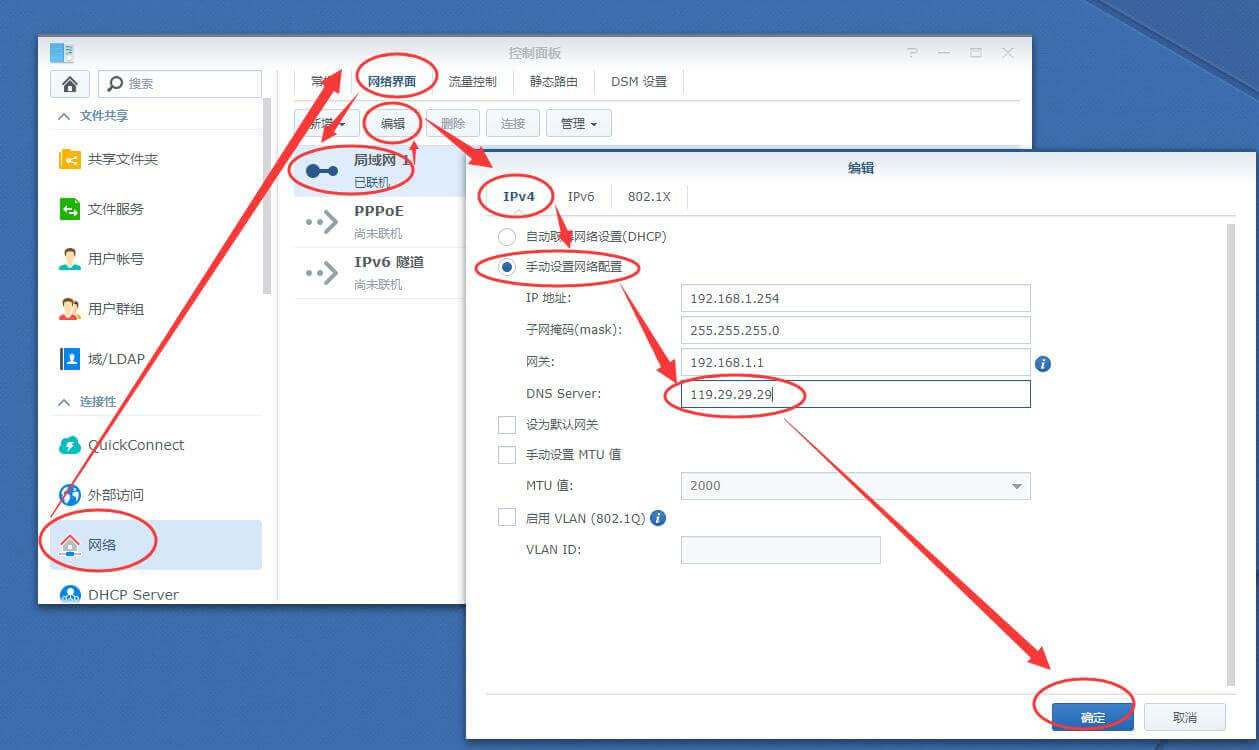1259x750 pixels.
Task: Click the home icon in control panel
Action: (70, 84)
